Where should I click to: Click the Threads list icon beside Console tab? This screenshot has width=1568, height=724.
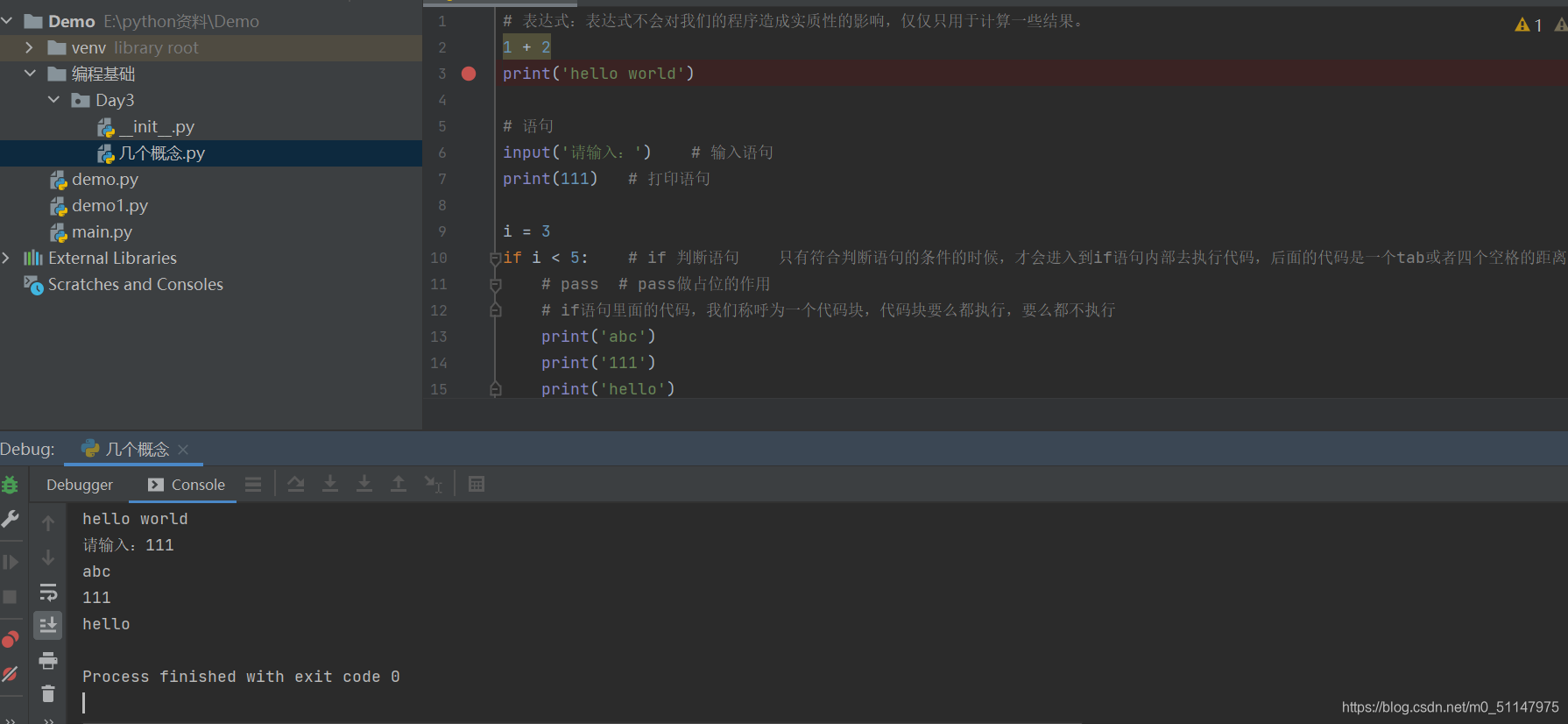click(x=253, y=484)
